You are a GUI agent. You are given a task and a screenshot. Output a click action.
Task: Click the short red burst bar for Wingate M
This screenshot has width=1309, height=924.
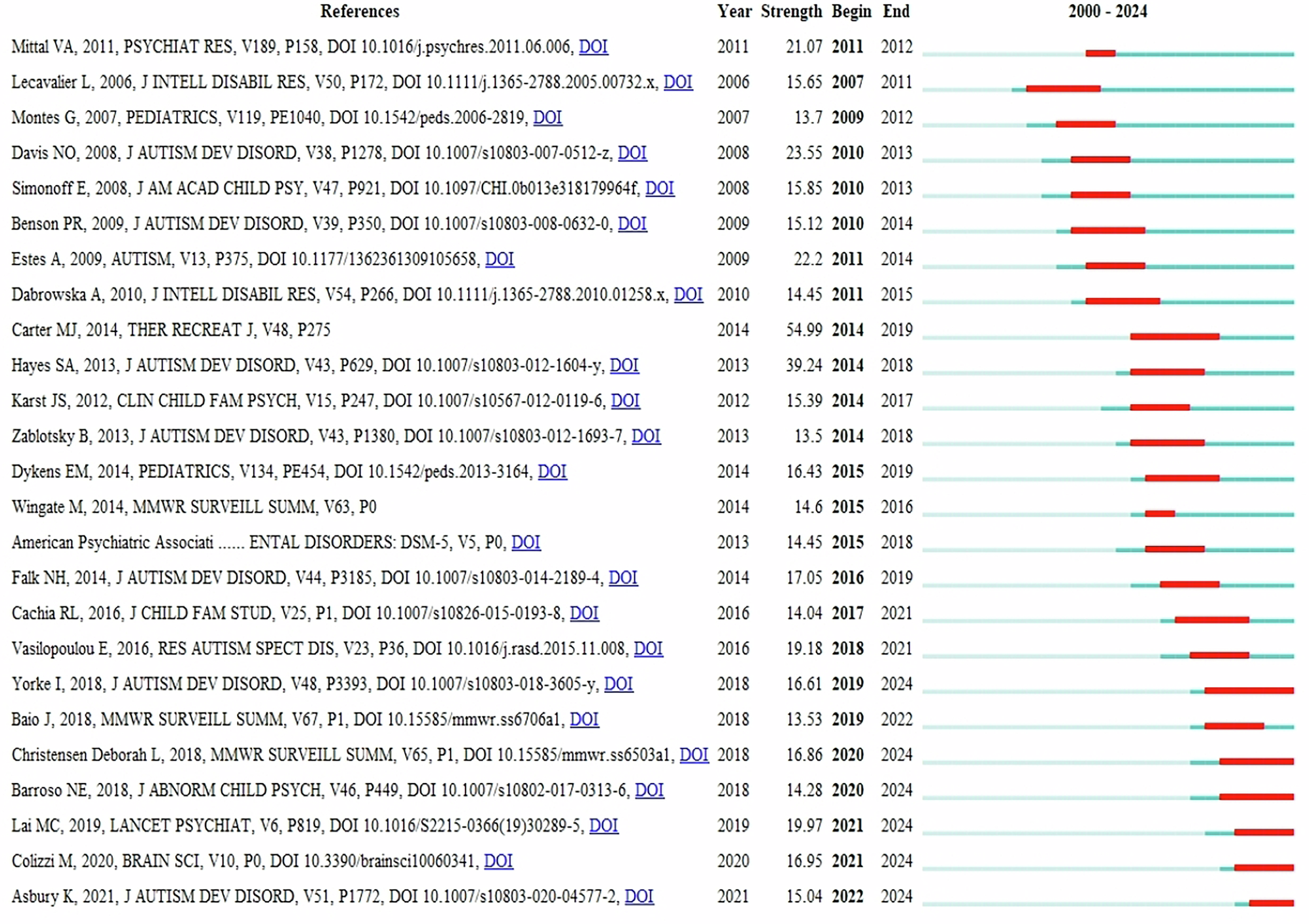[x=1159, y=514]
